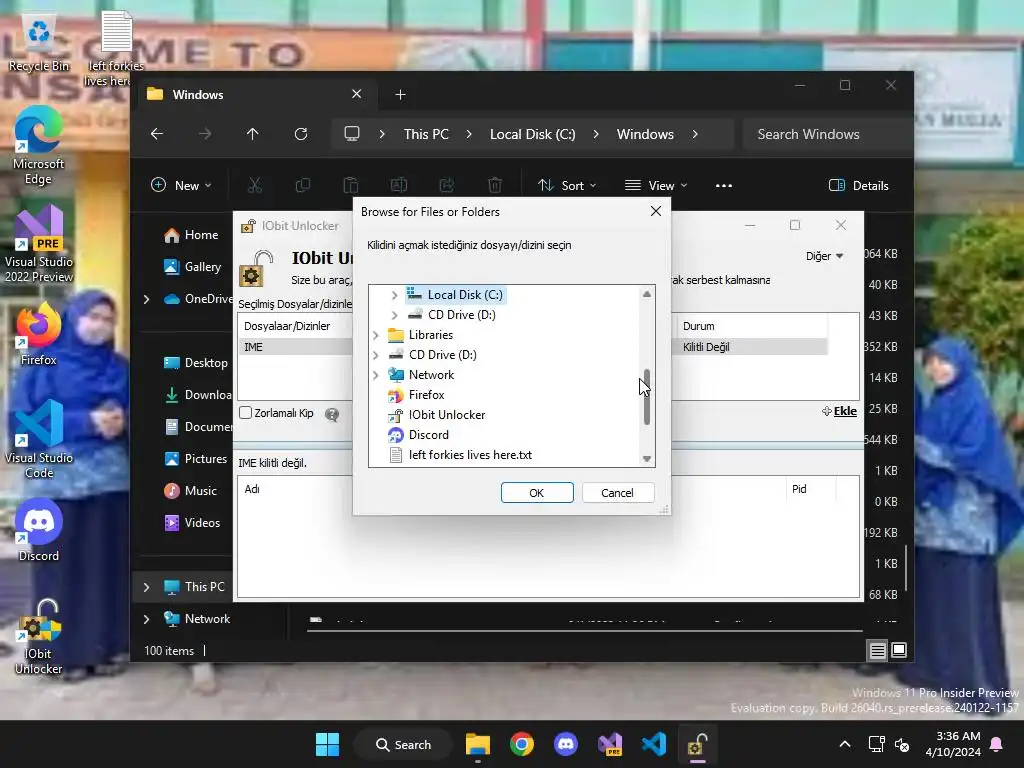1024x768 pixels.
Task: Switch to large thumbnails view icon
Action: click(899, 650)
